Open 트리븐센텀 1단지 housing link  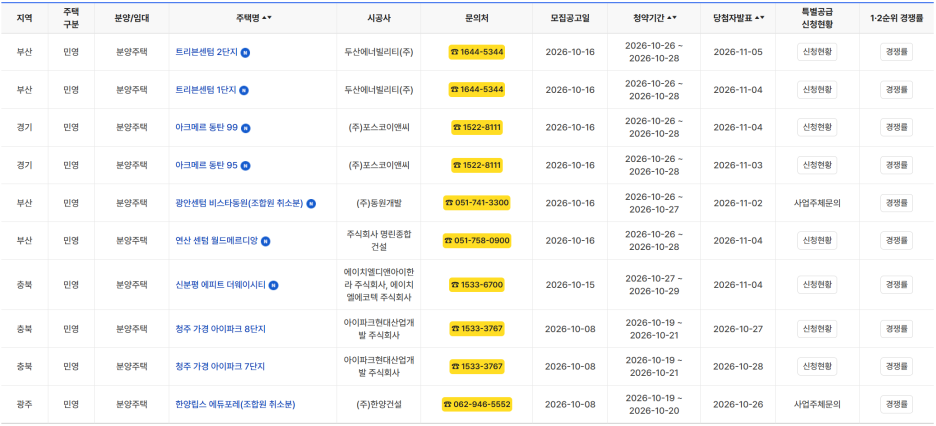[206, 89]
